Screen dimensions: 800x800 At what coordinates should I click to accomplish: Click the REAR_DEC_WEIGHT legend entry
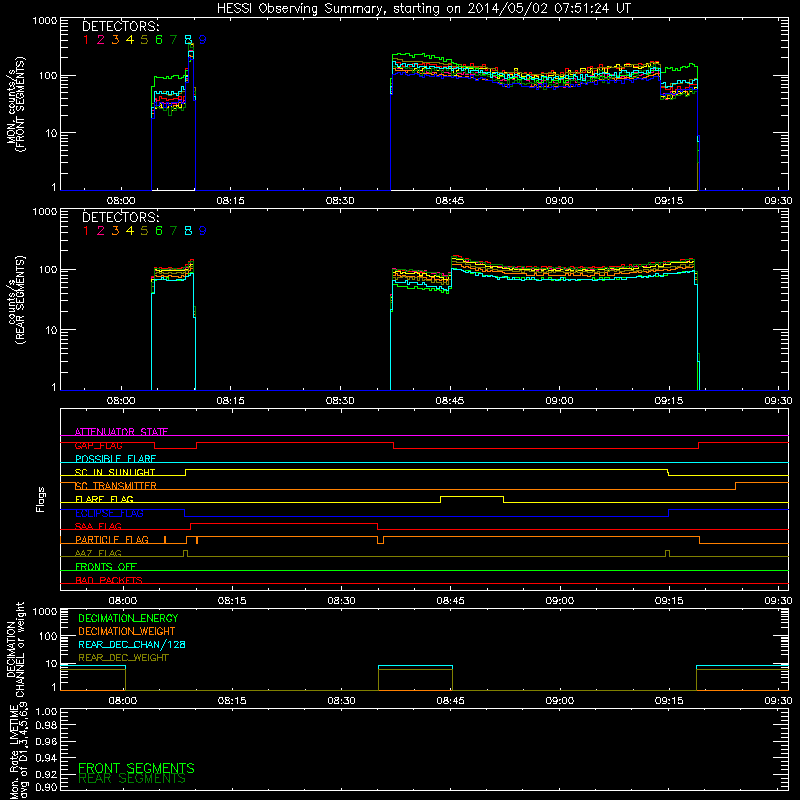click(x=123, y=658)
